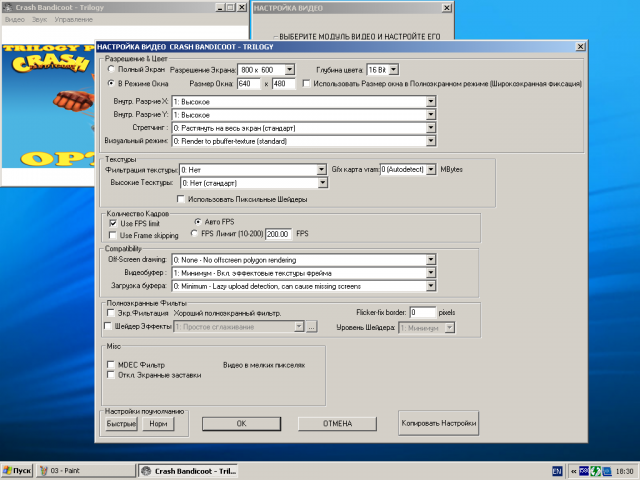Open the Пуск start button
The image size is (640, 480).
coord(17,471)
